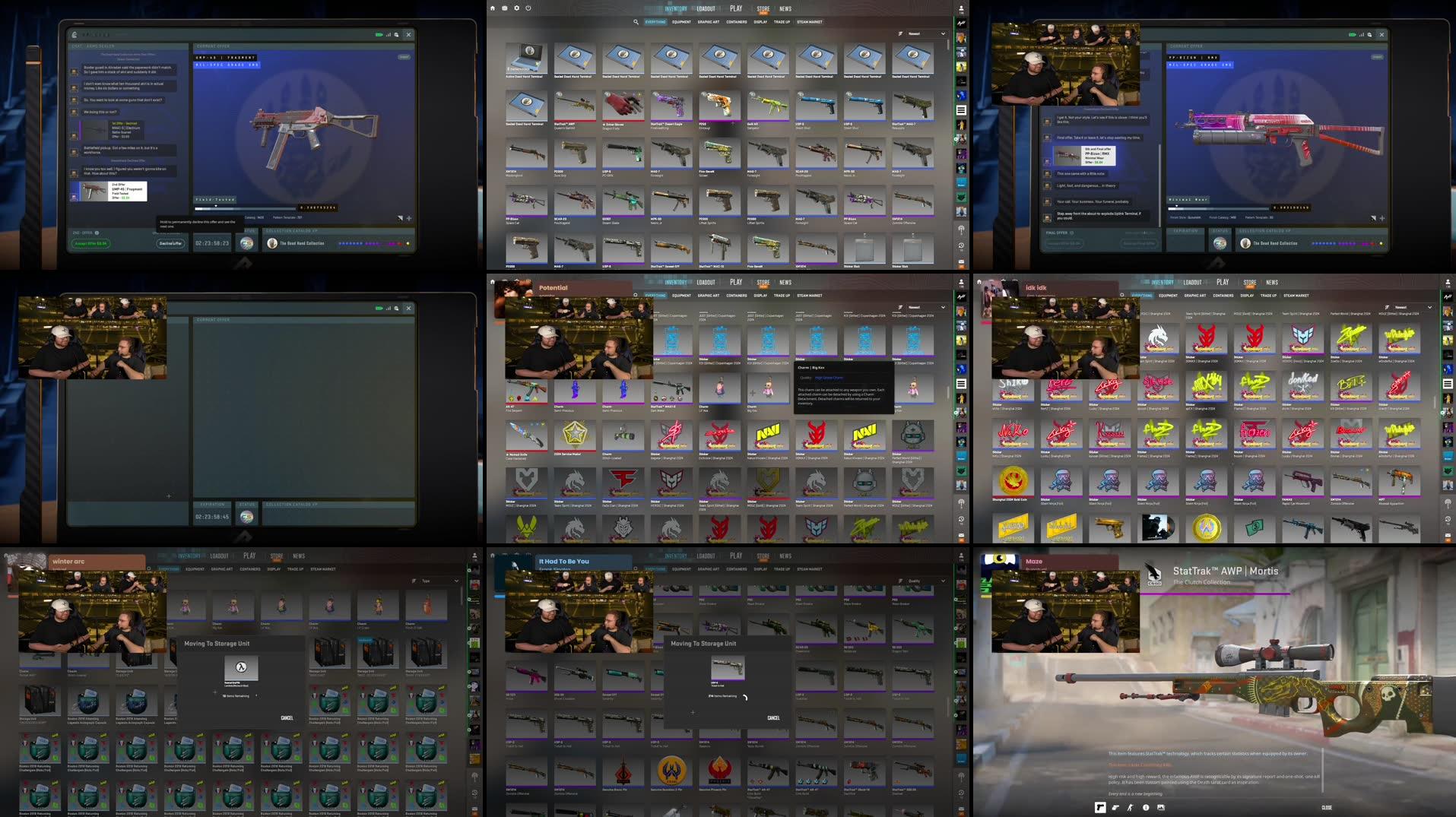This screenshot has height=817, width=1456.
Task: Open the settings gear in top bar
Action: tap(515, 8)
